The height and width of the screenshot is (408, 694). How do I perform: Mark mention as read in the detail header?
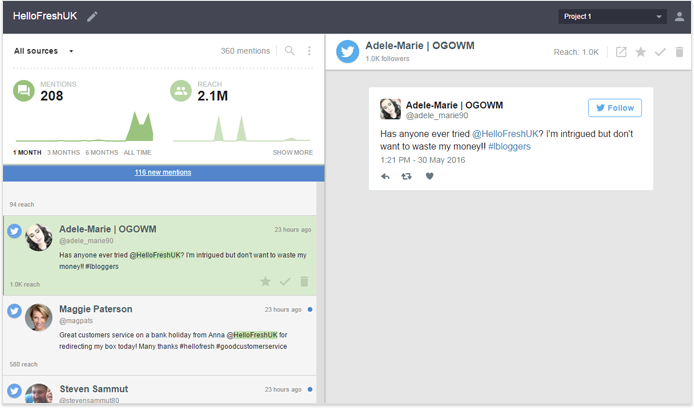point(660,52)
